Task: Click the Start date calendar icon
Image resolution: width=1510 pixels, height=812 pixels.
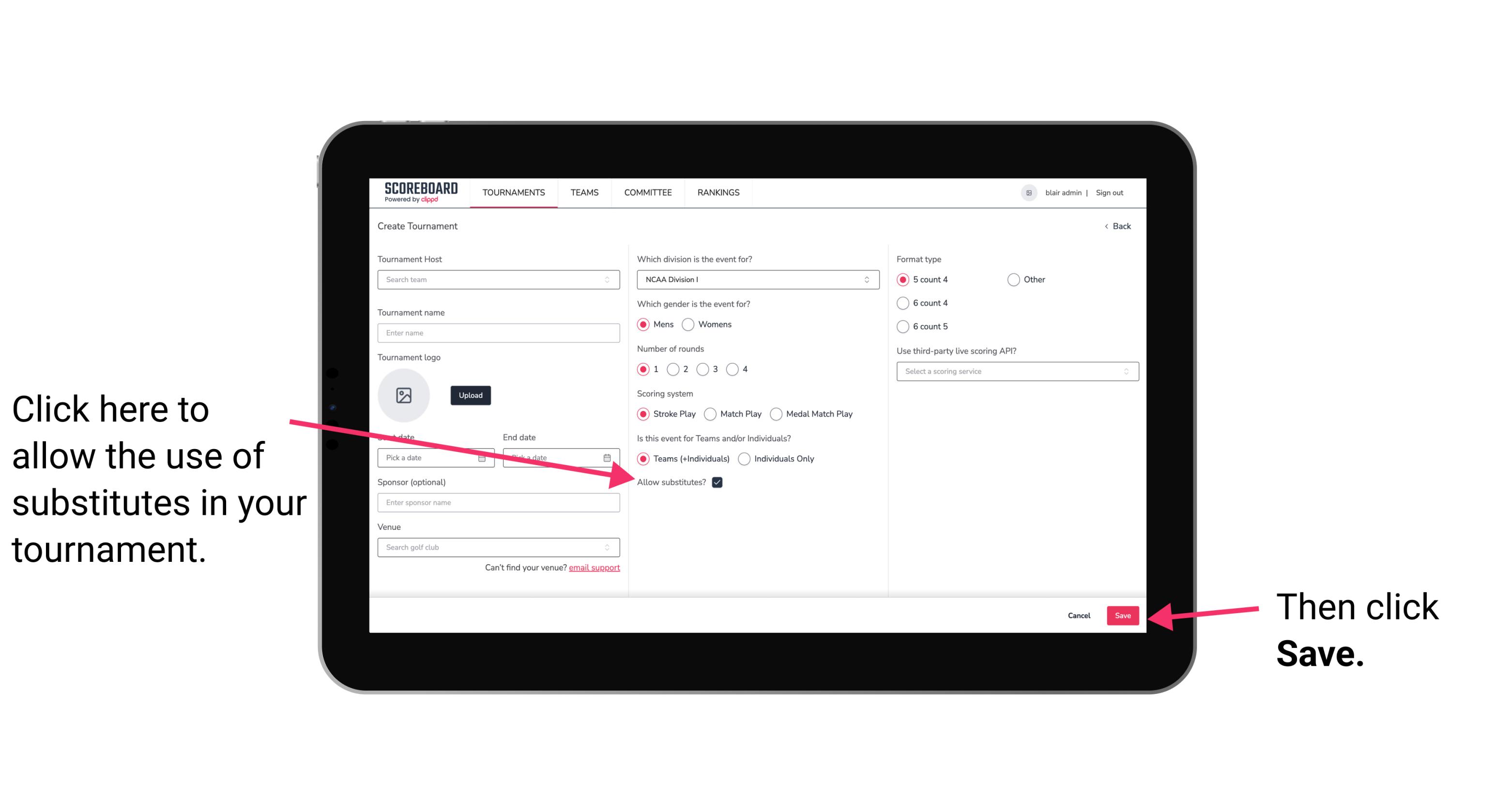Action: point(484,457)
